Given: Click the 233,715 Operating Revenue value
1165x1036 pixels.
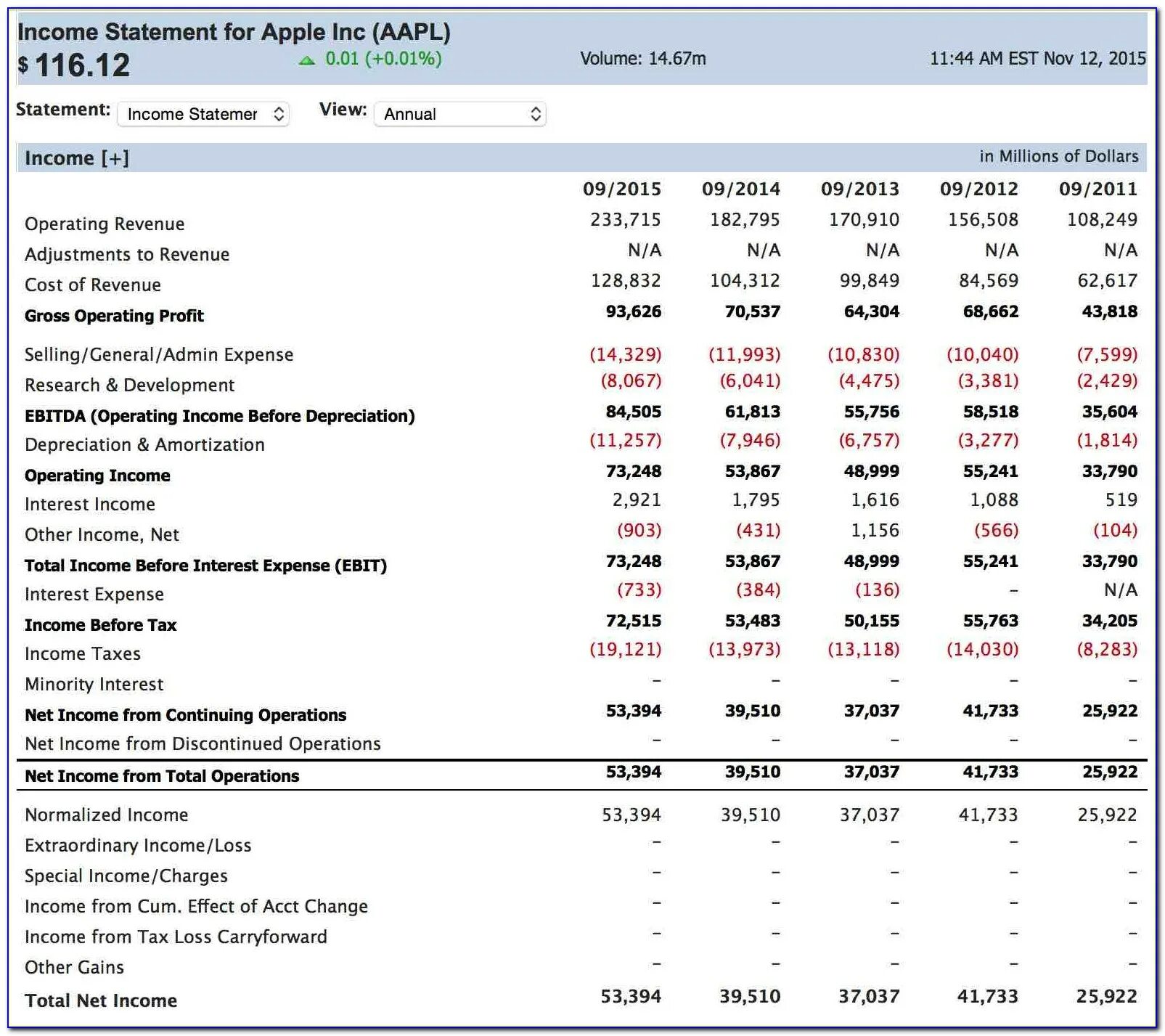Looking at the screenshot, I should tap(626, 219).
